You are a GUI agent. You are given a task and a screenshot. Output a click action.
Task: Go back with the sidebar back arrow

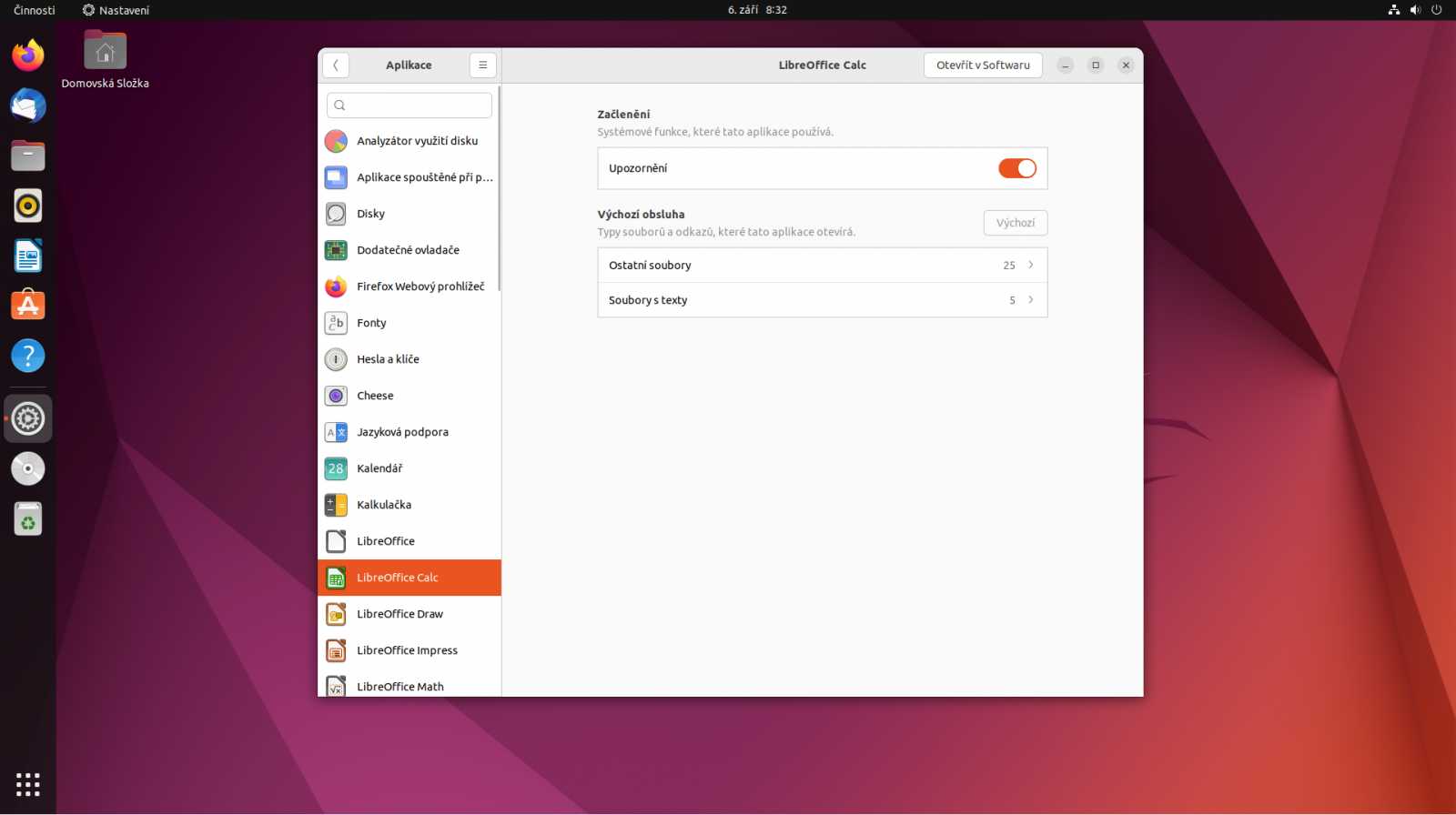click(x=336, y=65)
